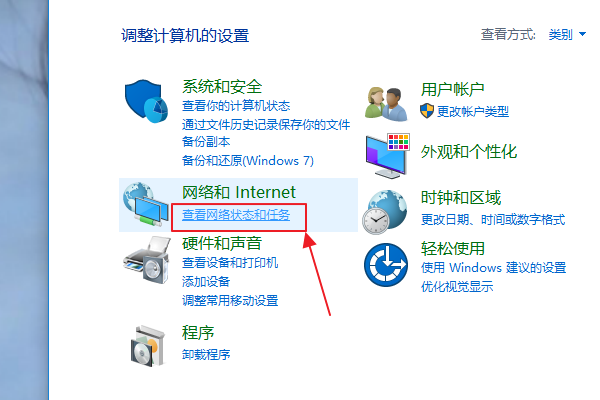600x400 pixels.
Task: Click 优化视觉显示 link
Action: (457, 286)
